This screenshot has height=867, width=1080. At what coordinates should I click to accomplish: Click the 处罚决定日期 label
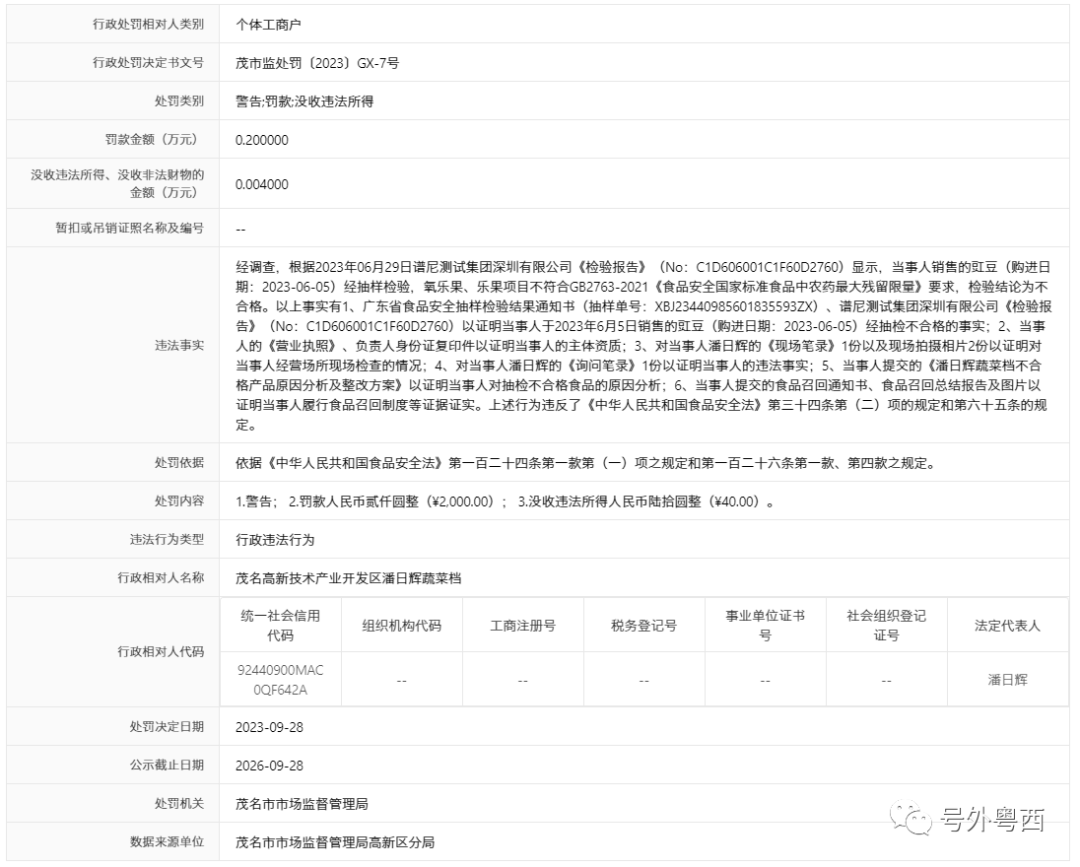[167, 727]
